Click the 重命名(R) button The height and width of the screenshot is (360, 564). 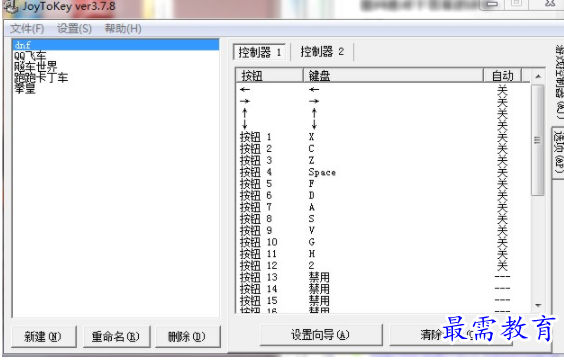click(116, 337)
